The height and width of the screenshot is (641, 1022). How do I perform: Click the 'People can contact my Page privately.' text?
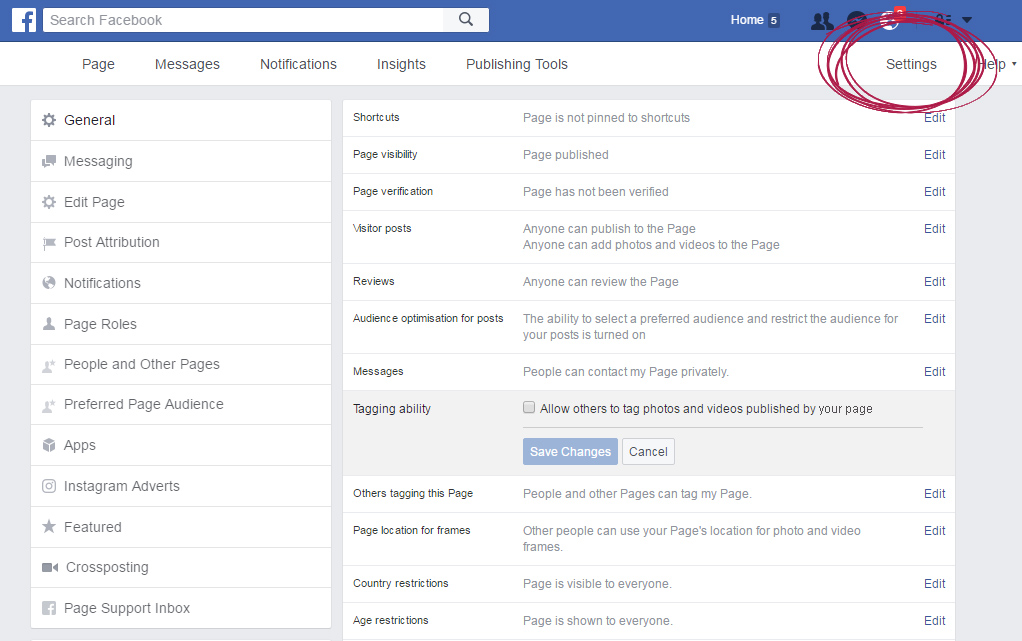click(626, 372)
